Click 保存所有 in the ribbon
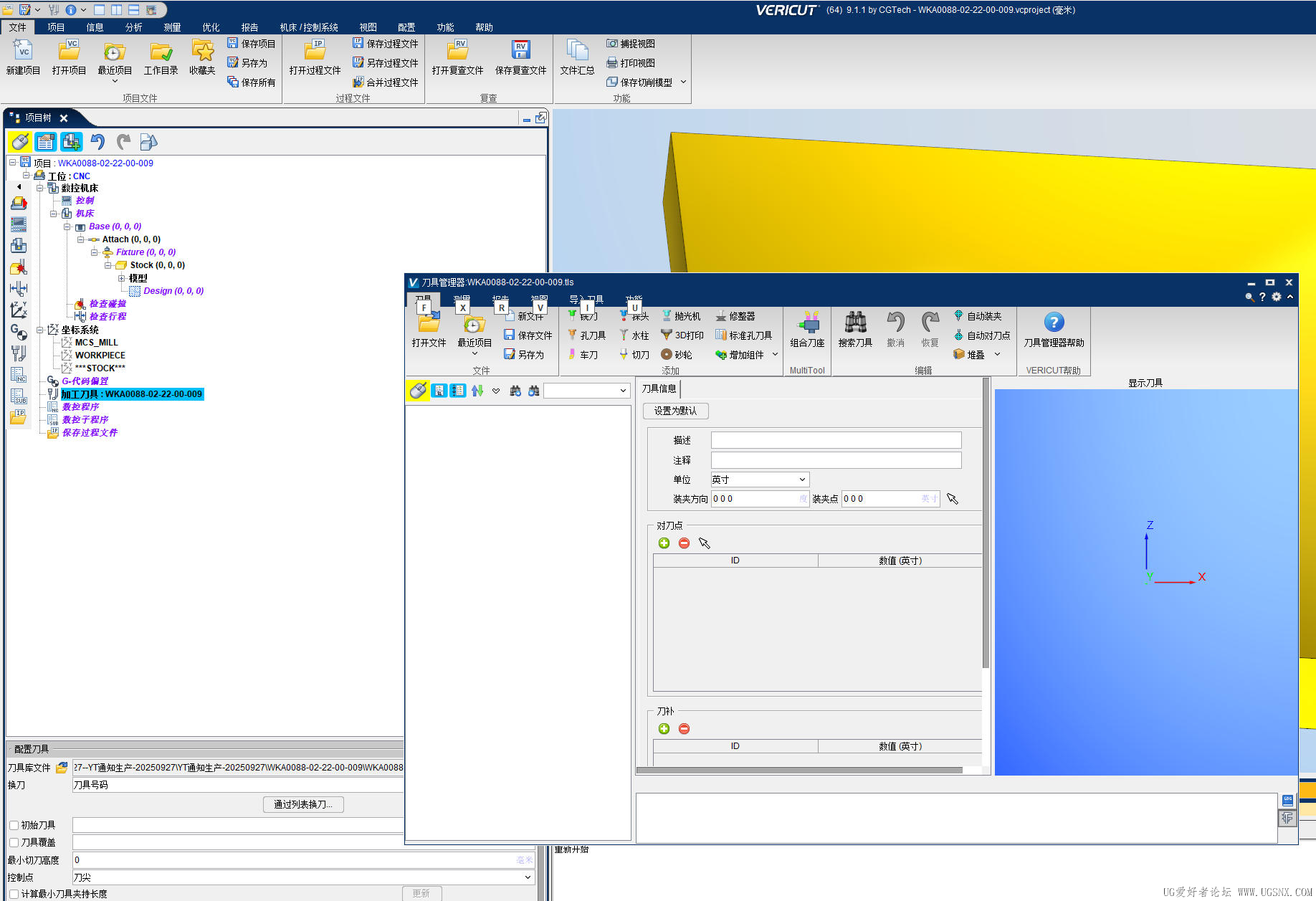 click(252, 82)
